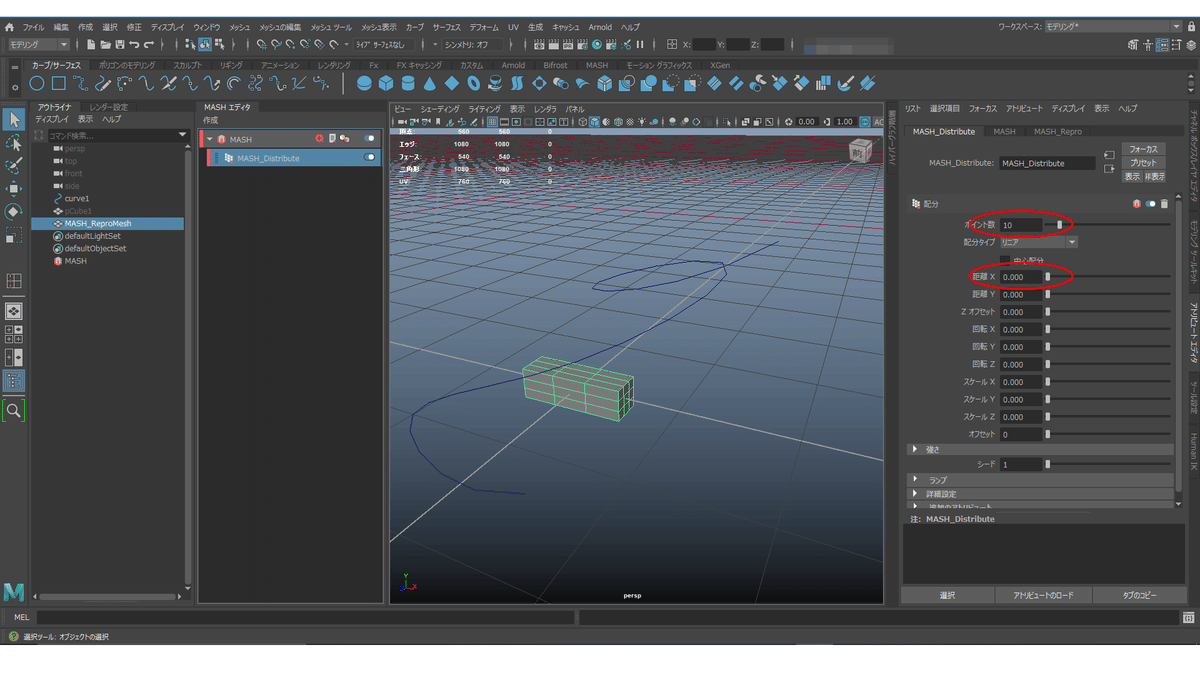
Task: Collapse the MASH network in MASH エディタ
Action: click(x=210, y=139)
